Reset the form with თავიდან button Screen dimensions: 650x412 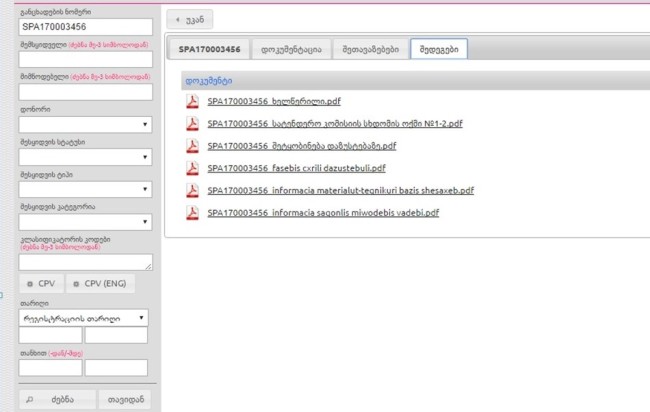click(126, 400)
